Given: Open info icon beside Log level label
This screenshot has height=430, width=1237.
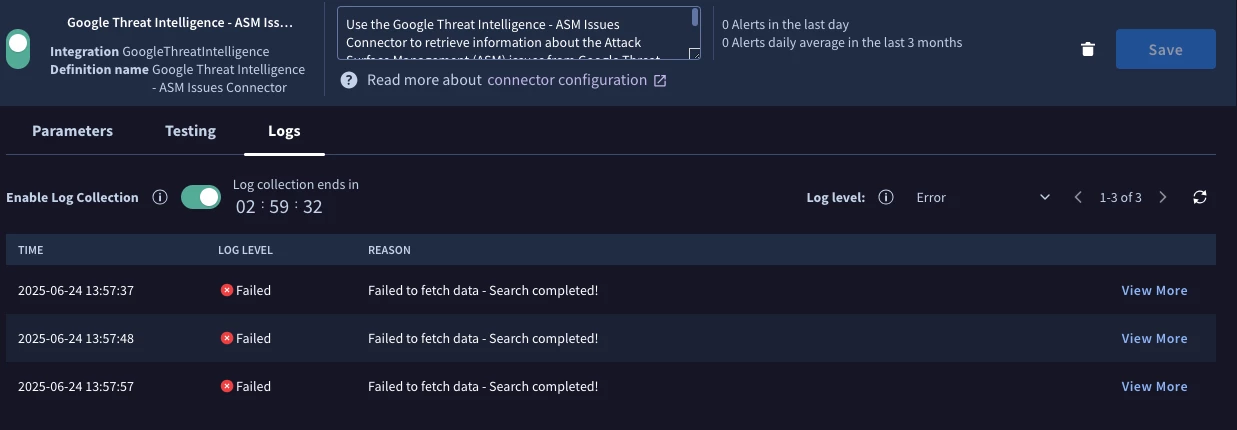Looking at the screenshot, I should tap(885, 197).
